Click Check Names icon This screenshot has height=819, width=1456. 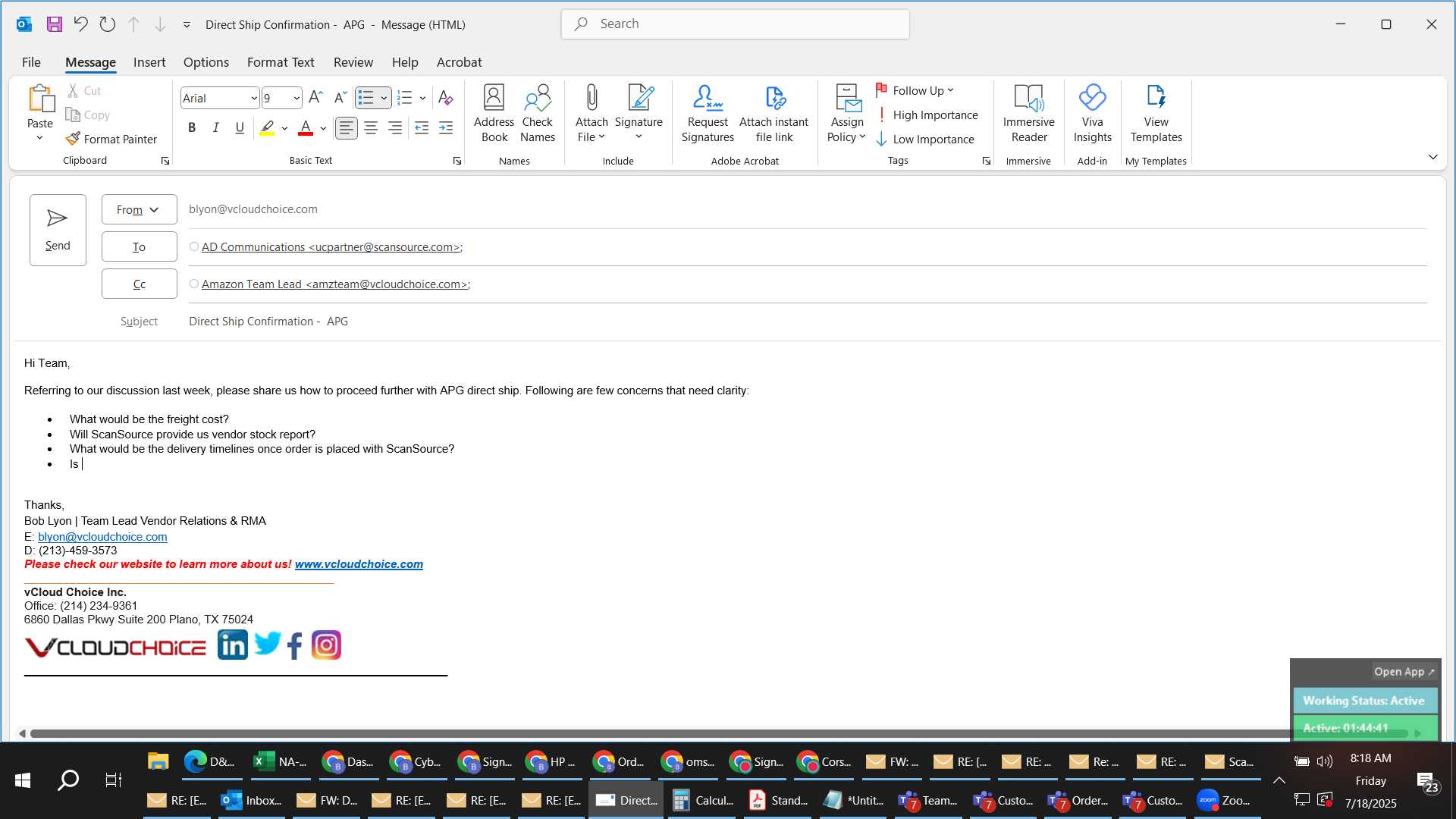click(x=538, y=113)
